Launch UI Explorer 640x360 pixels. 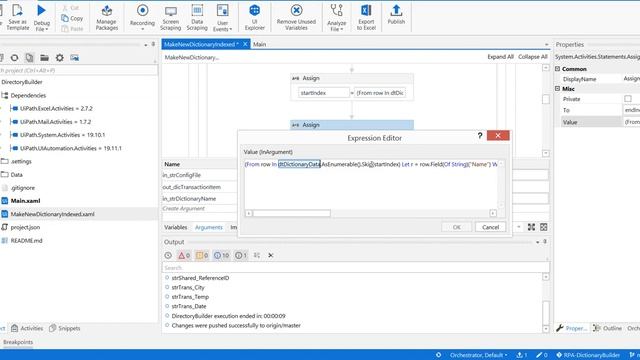pos(255,18)
